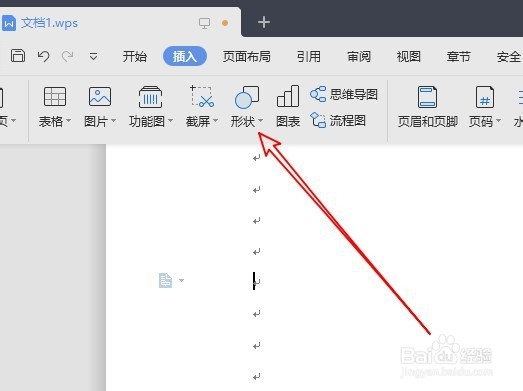Insert a mind map via 思维导图

pos(344,94)
